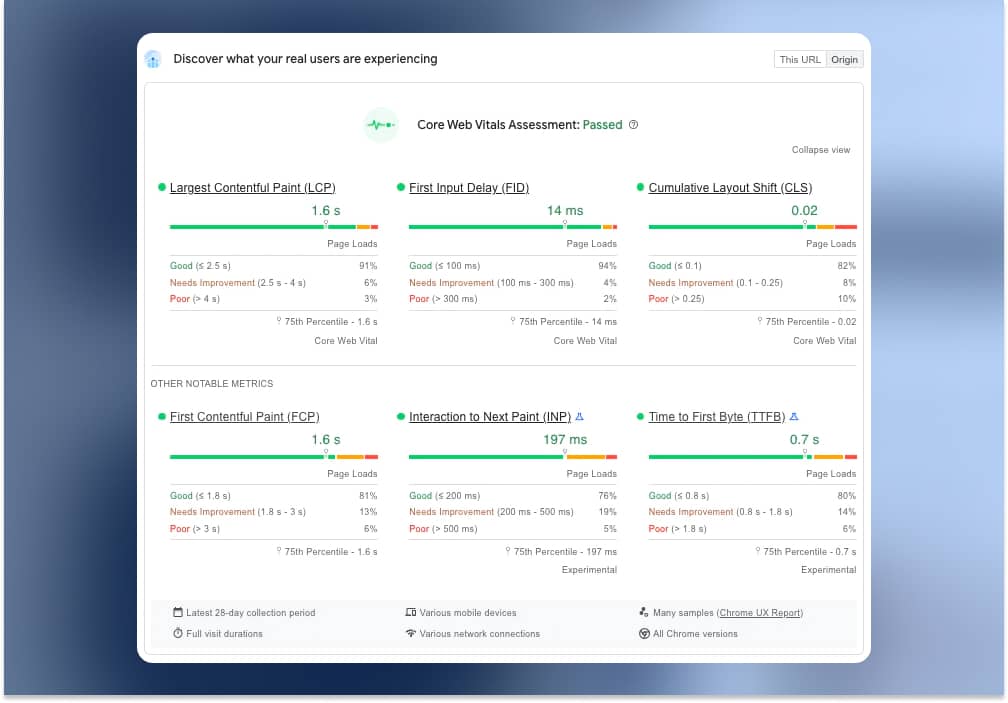Click the 10% Poor value for CLS
Viewport: 1008px width, 703px height.
[x=847, y=299]
